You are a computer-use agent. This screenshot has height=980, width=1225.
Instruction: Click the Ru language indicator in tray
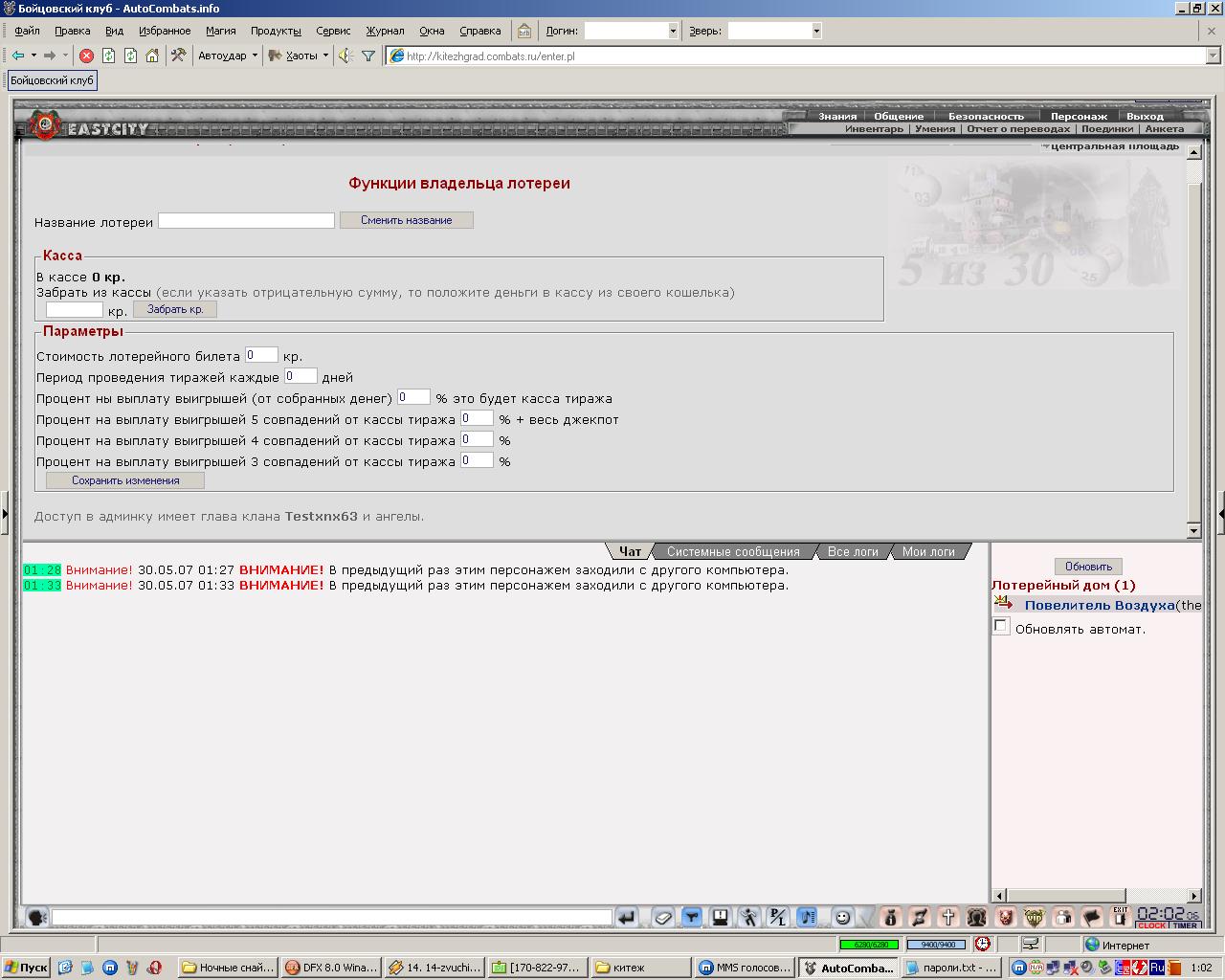tap(1156, 968)
